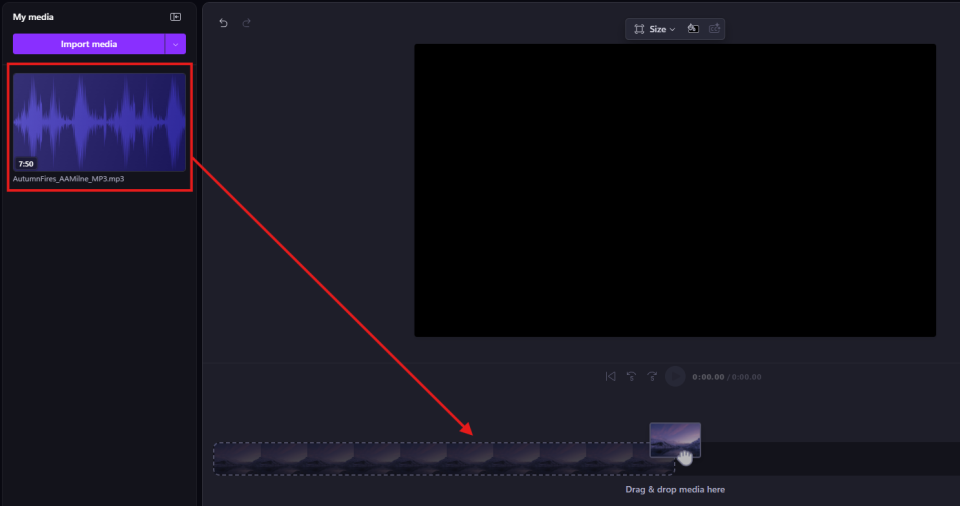Screen dimensions: 960x506
Task: Click the background icon next to Size
Action: coord(693,29)
